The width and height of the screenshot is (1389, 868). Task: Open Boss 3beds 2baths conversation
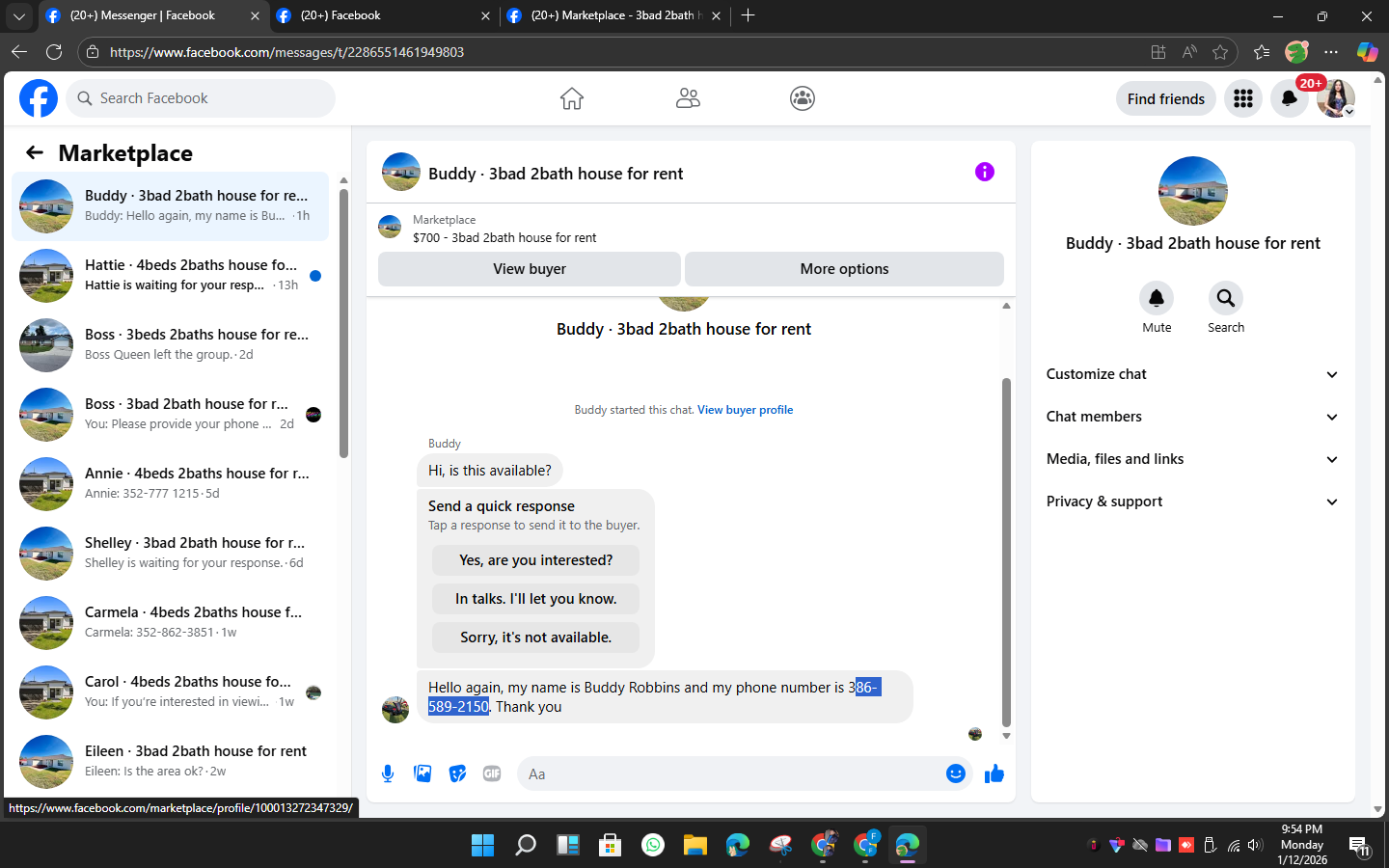click(170, 344)
